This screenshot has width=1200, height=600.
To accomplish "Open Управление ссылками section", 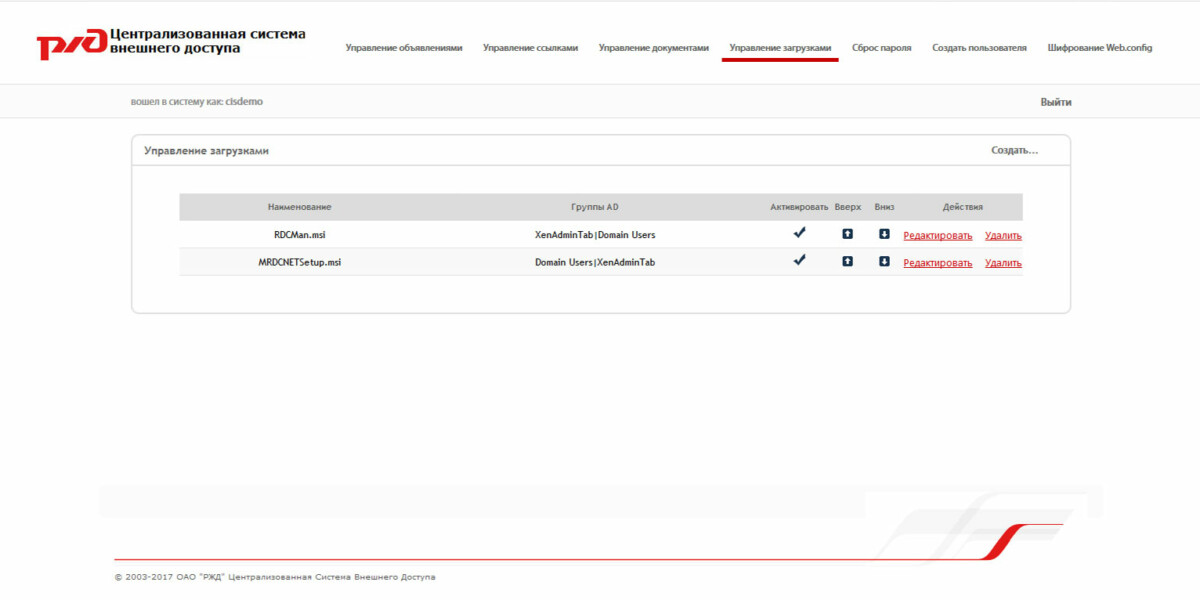I will click(532, 47).
